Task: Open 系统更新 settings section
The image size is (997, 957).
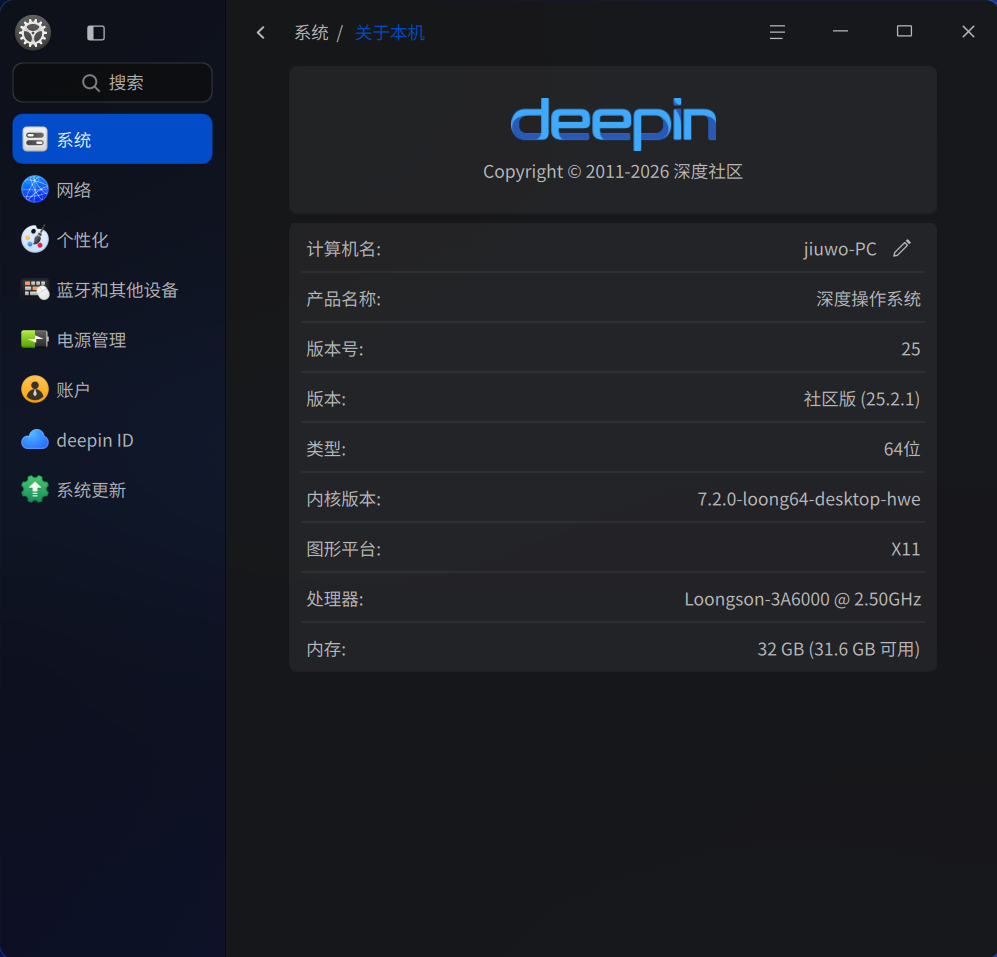Action: coord(113,489)
